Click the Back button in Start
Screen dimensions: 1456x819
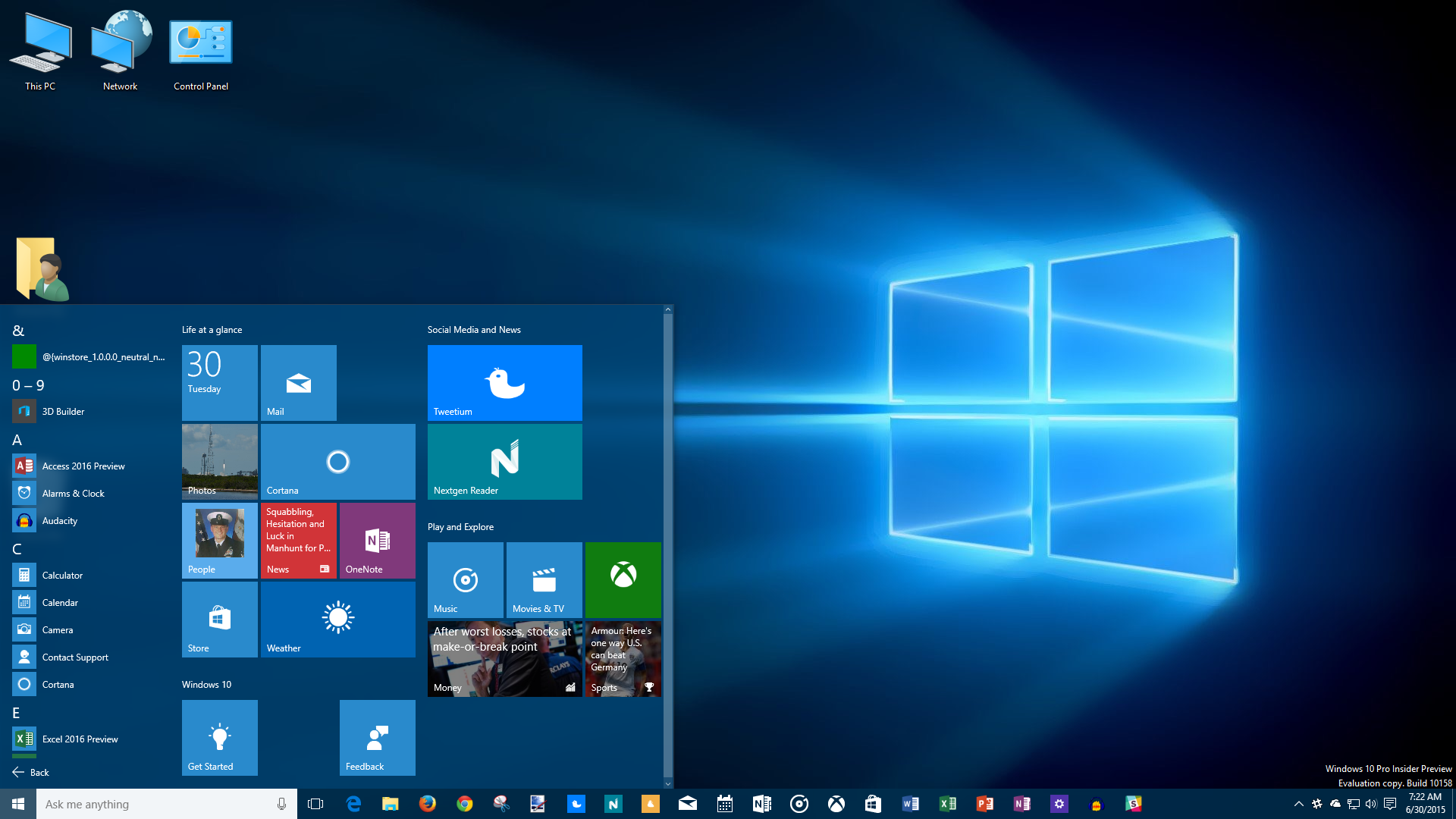(30, 772)
